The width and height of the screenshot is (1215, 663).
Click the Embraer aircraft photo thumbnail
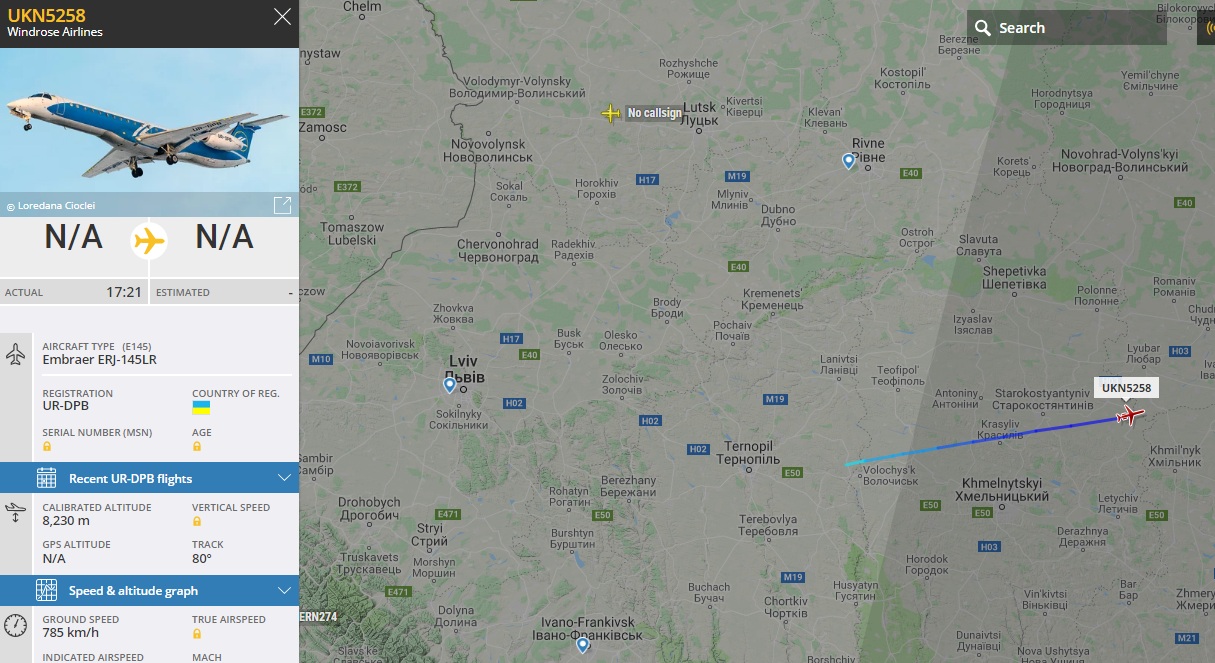[149, 132]
